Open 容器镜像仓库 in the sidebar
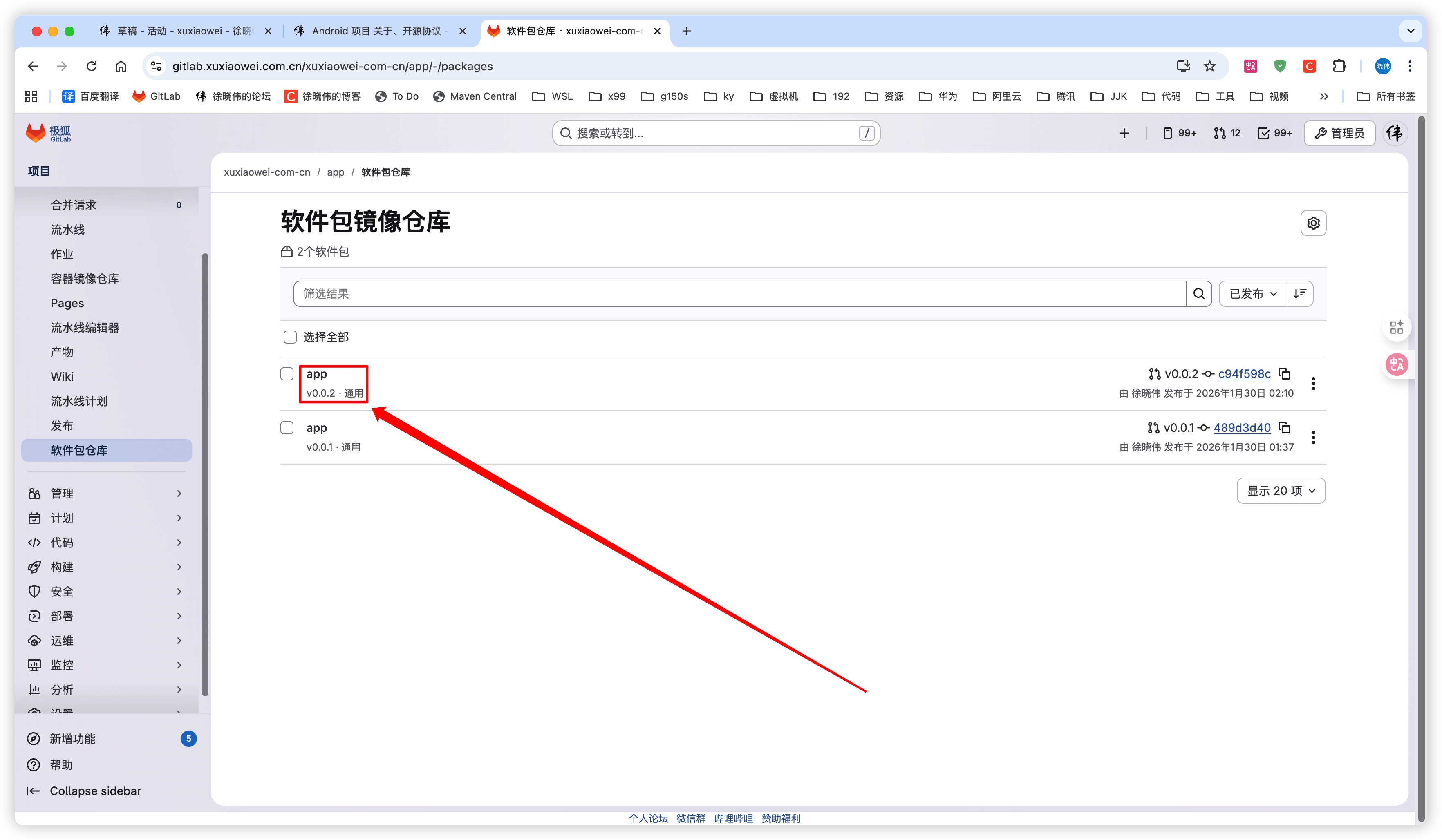This screenshot has width=1442, height=840. coord(85,279)
